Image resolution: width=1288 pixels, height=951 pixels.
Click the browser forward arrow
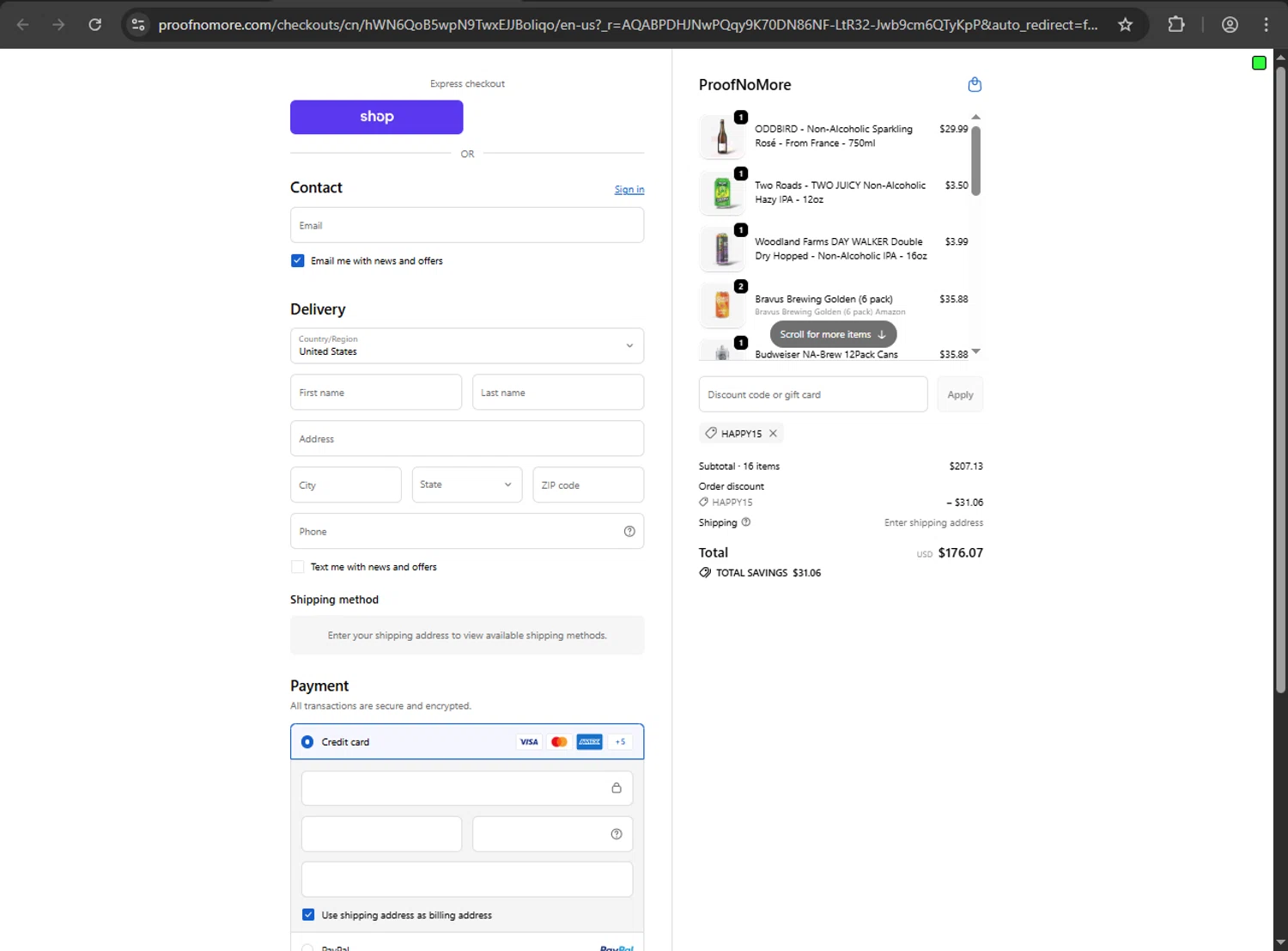[58, 24]
